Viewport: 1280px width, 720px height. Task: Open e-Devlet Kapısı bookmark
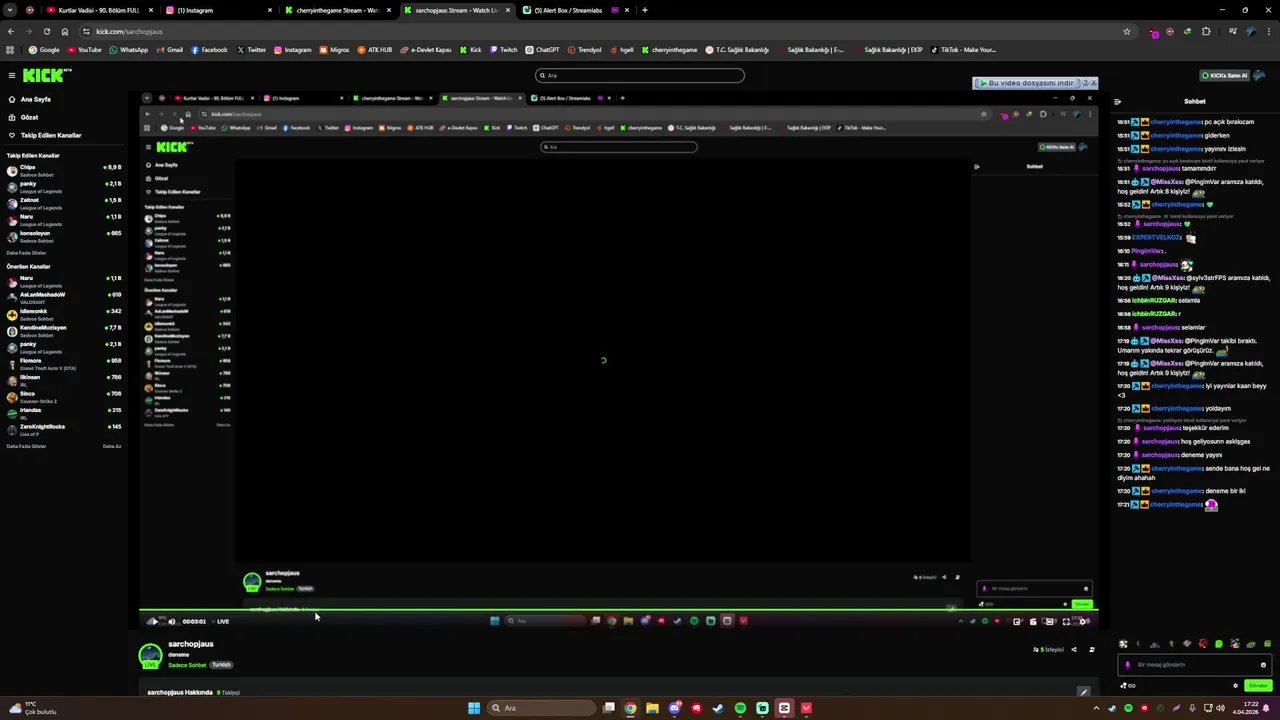point(425,50)
